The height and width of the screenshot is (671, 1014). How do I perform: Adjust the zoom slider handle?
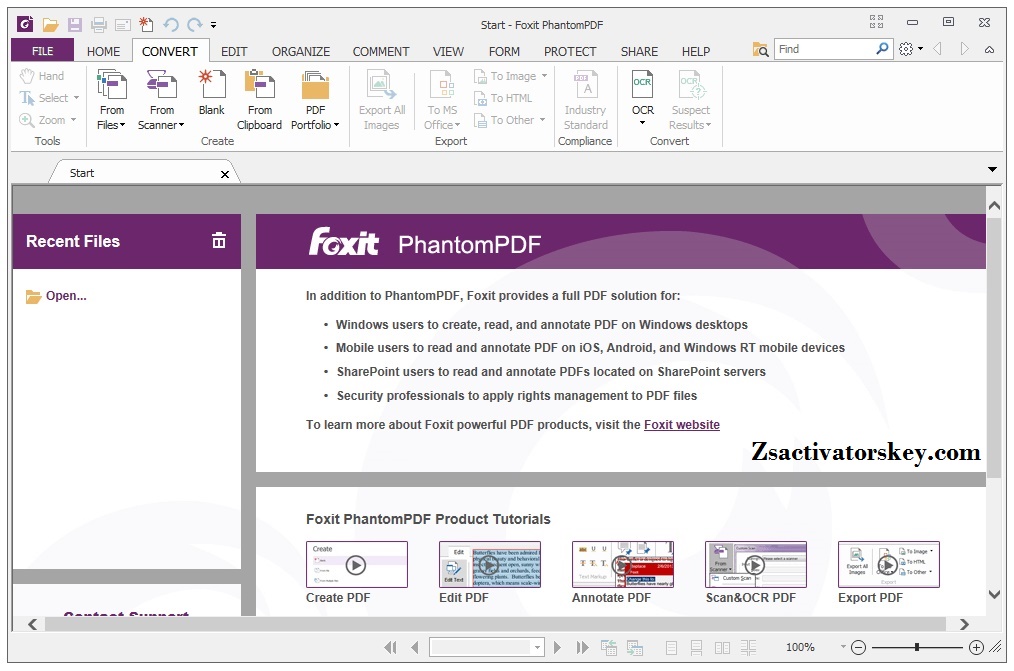[x=917, y=647]
